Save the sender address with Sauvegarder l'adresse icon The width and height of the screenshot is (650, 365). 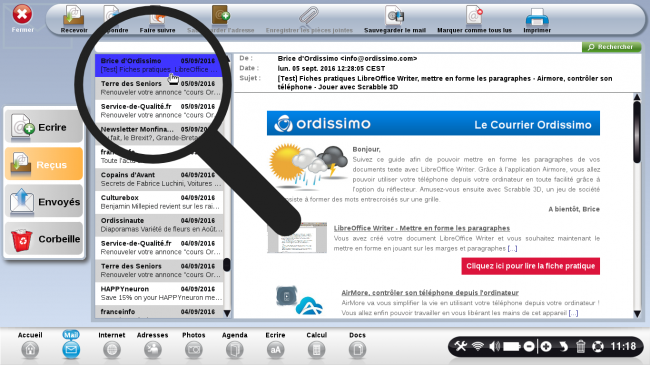[221, 15]
